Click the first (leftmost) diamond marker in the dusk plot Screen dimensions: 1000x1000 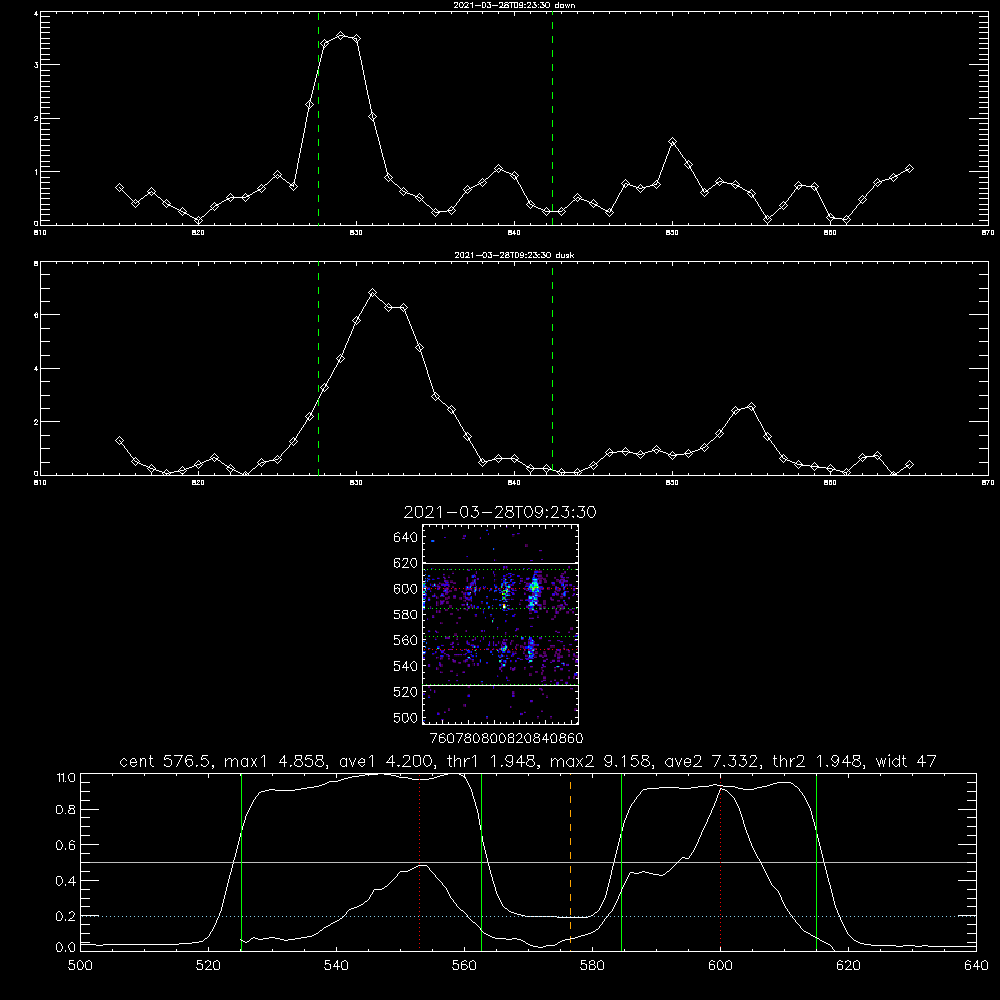click(119, 441)
